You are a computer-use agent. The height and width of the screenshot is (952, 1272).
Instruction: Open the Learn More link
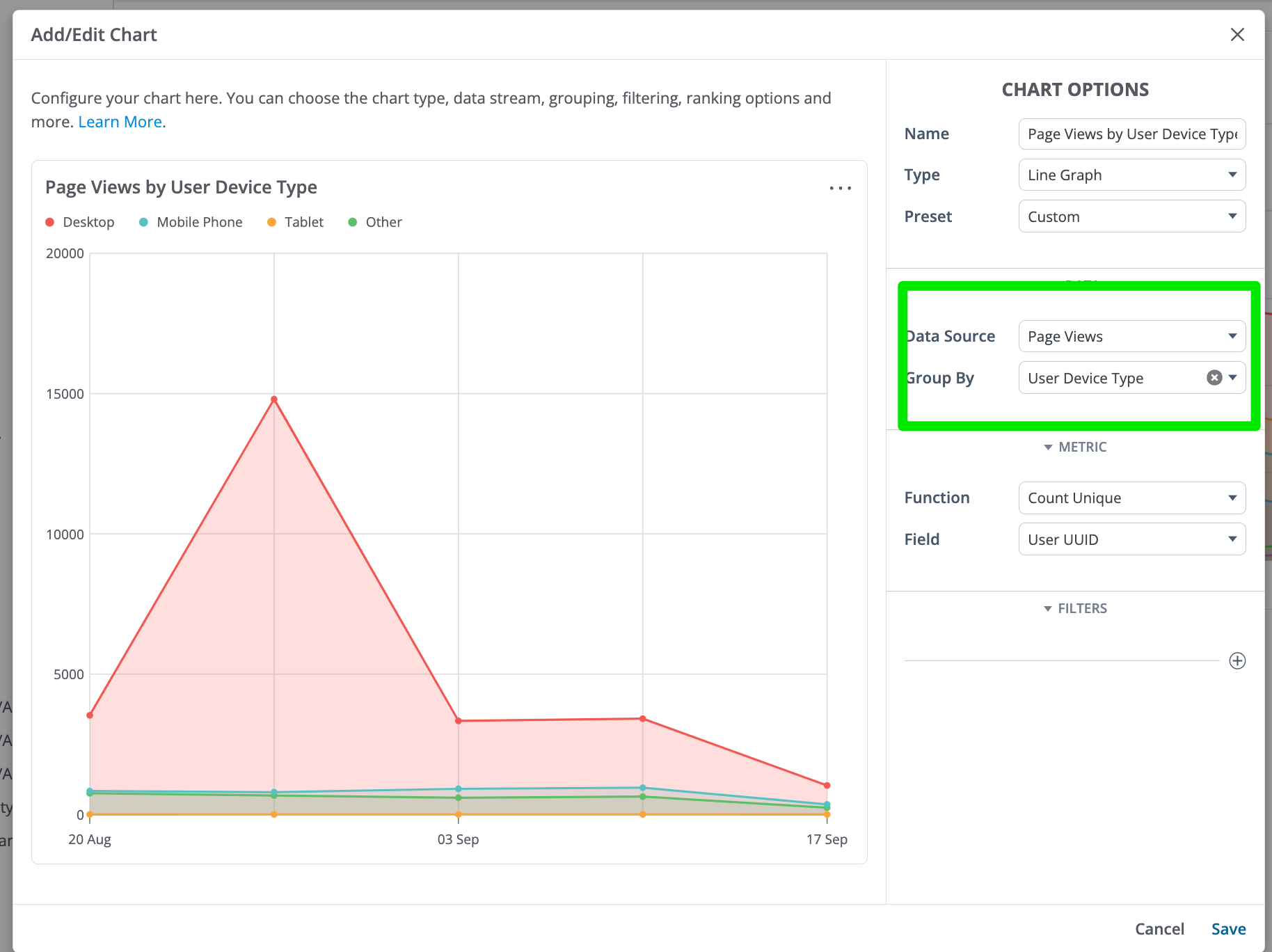[x=120, y=122]
